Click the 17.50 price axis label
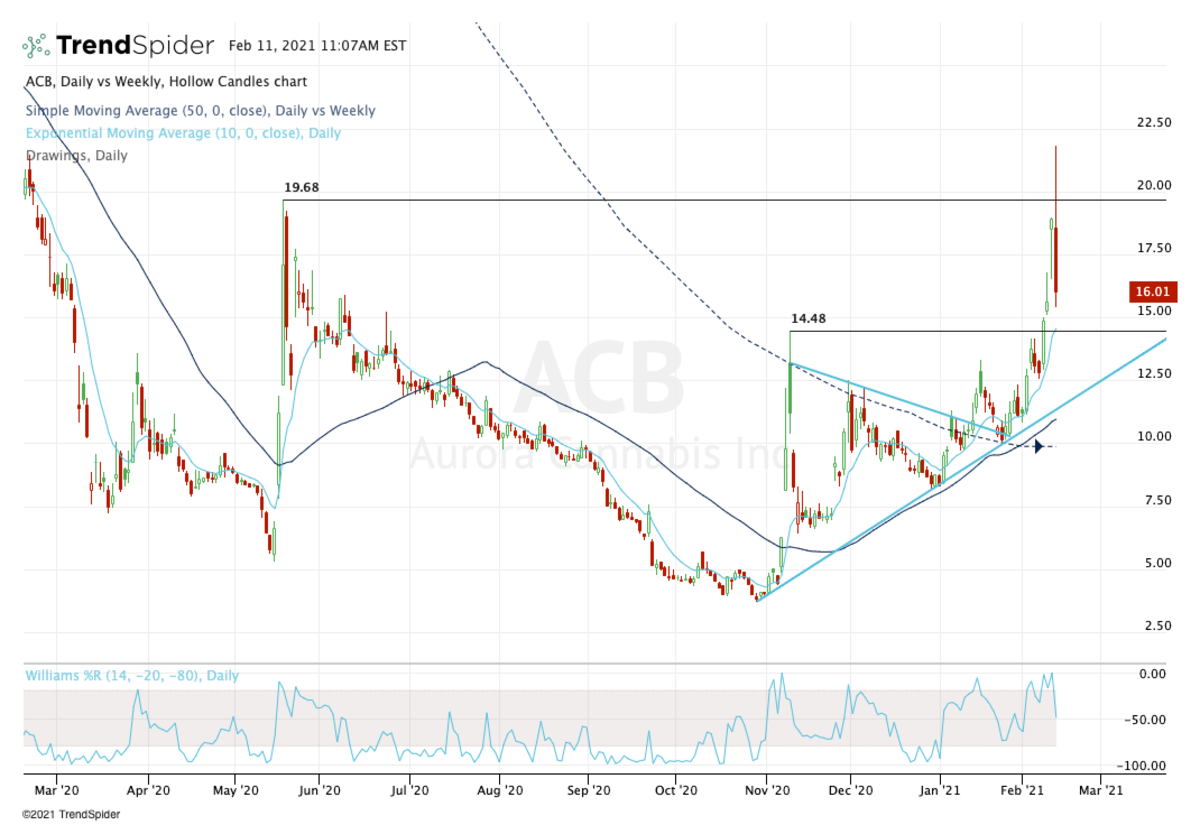Screen dimensions: 1200x825 pos(1152,248)
